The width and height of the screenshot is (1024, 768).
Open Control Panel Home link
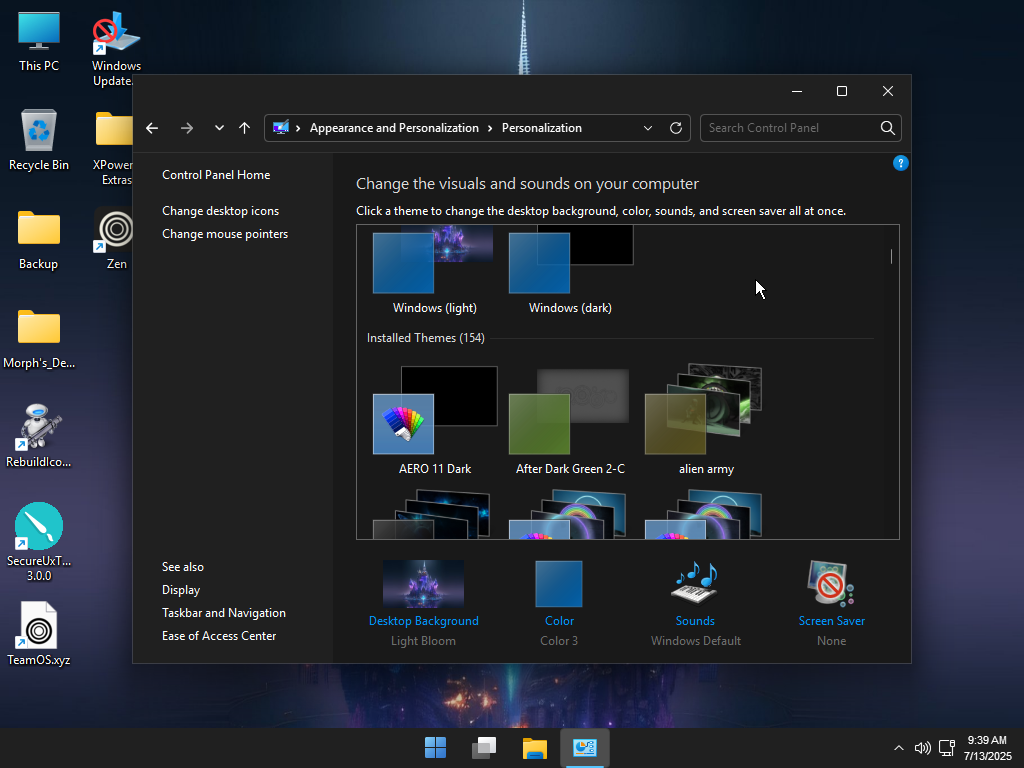(x=216, y=175)
